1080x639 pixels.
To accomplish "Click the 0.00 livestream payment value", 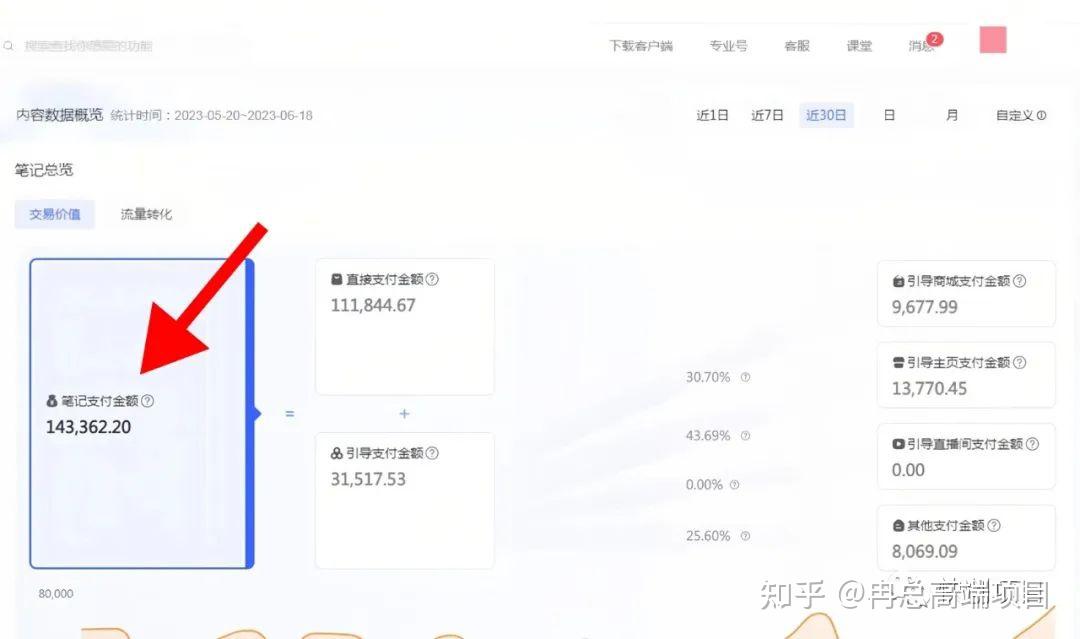I will (908, 470).
